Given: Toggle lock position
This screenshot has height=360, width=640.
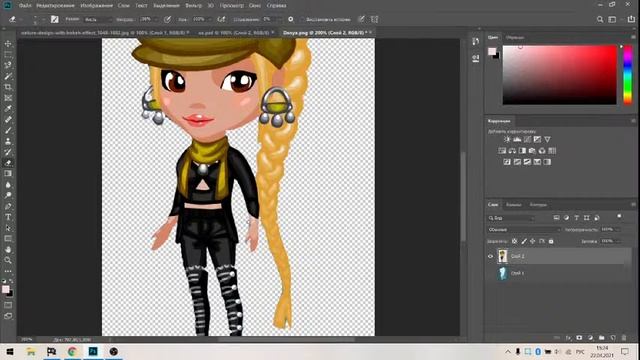Looking at the screenshot, I should [533, 241].
